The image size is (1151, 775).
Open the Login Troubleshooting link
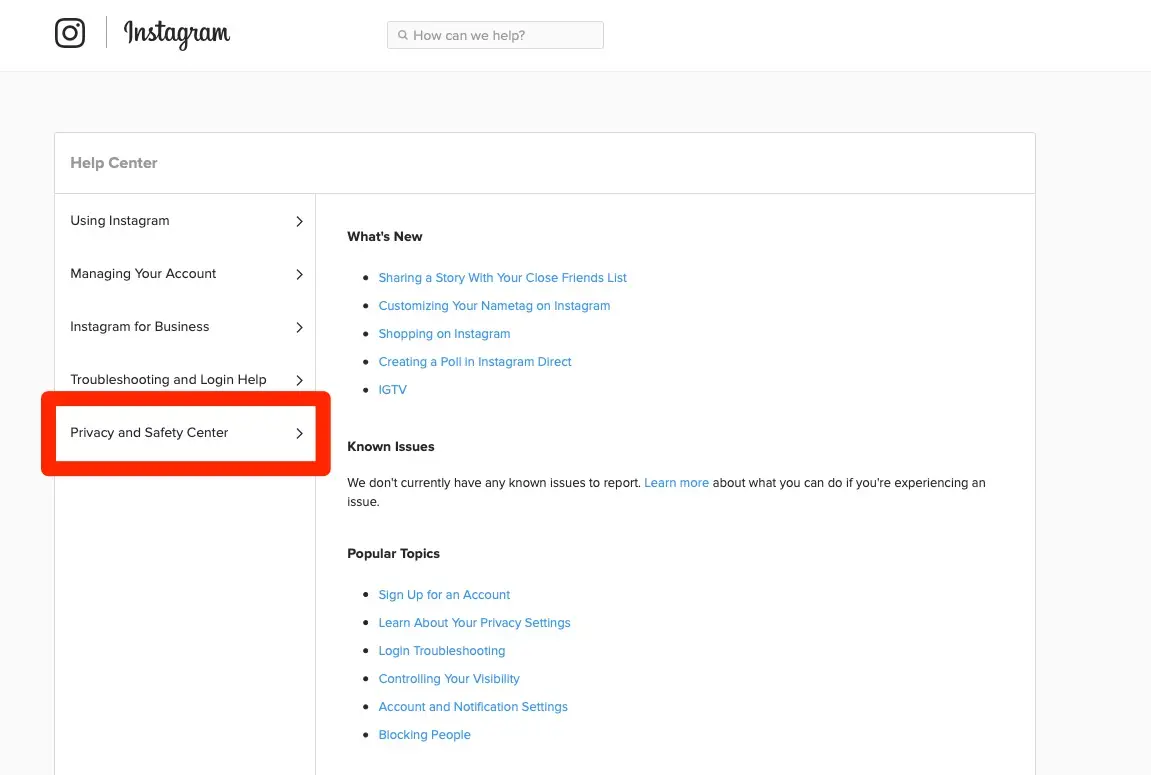(x=441, y=650)
